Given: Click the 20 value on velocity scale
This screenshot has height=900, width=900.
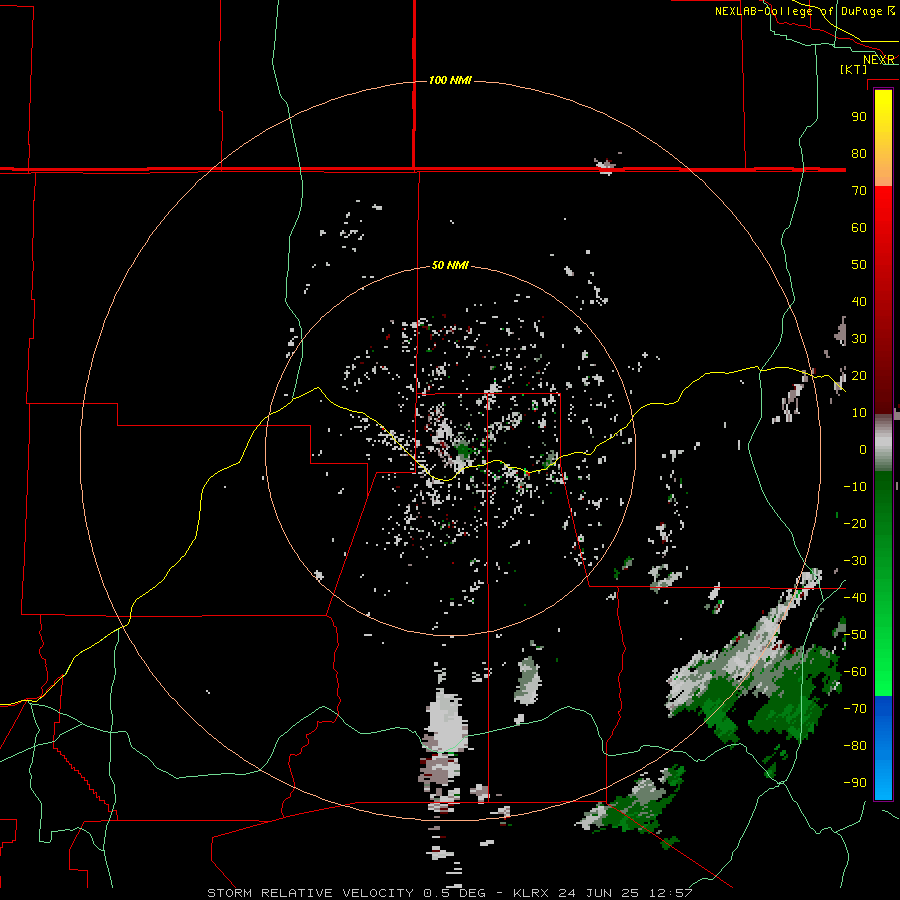Looking at the screenshot, I should coord(859,375).
